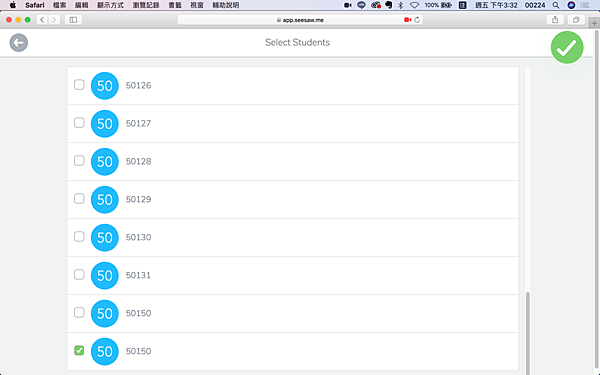This screenshot has height=375, width=600.
Task: Click the student name 50131
Action: point(138,275)
